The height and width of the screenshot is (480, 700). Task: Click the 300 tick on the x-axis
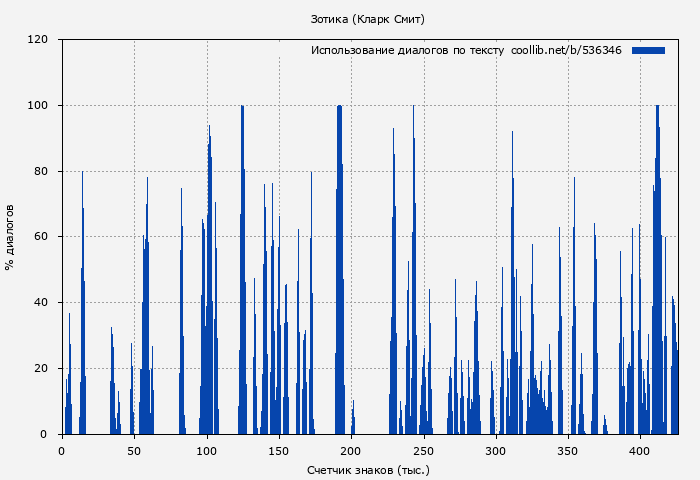pos(496,451)
